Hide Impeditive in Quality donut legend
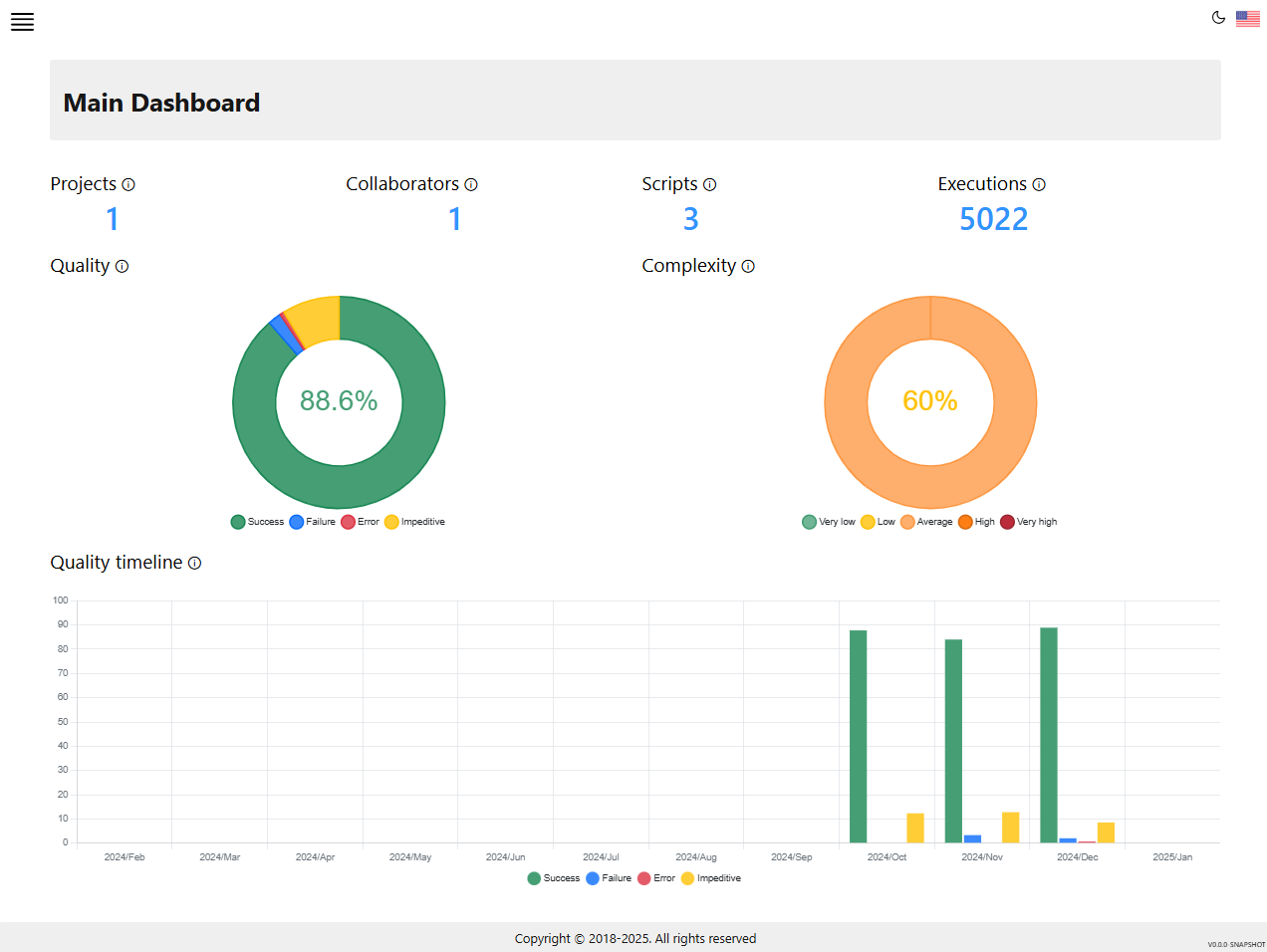Image resolution: width=1267 pixels, height=952 pixels. [x=414, y=522]
